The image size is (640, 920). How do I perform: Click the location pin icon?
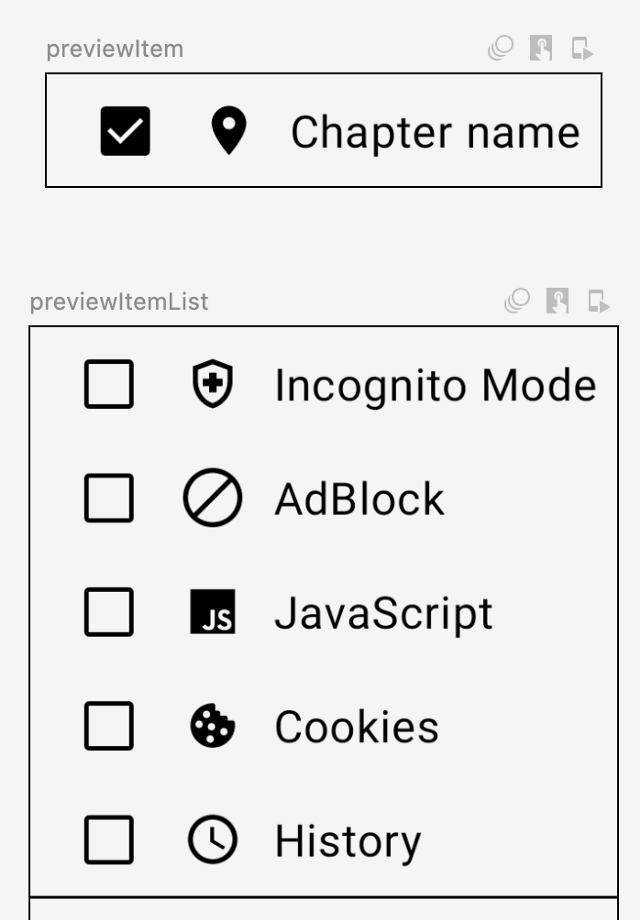tap(229, 131)
